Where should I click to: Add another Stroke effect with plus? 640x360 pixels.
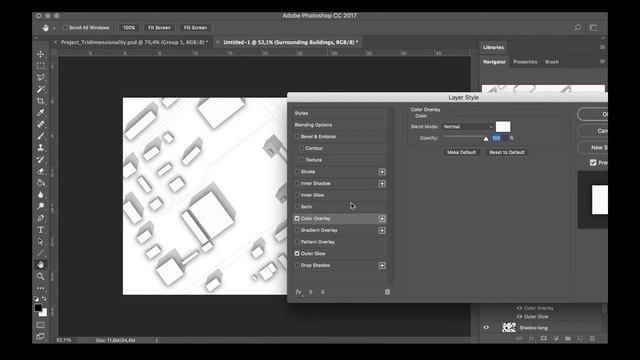point(382,172)
